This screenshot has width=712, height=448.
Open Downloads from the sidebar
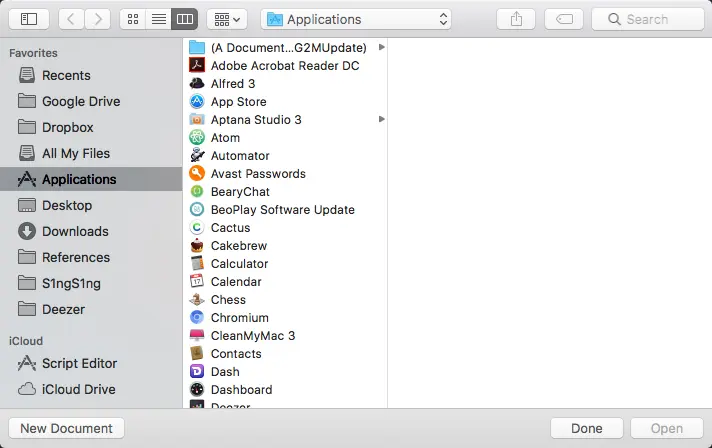coord(91,231)
